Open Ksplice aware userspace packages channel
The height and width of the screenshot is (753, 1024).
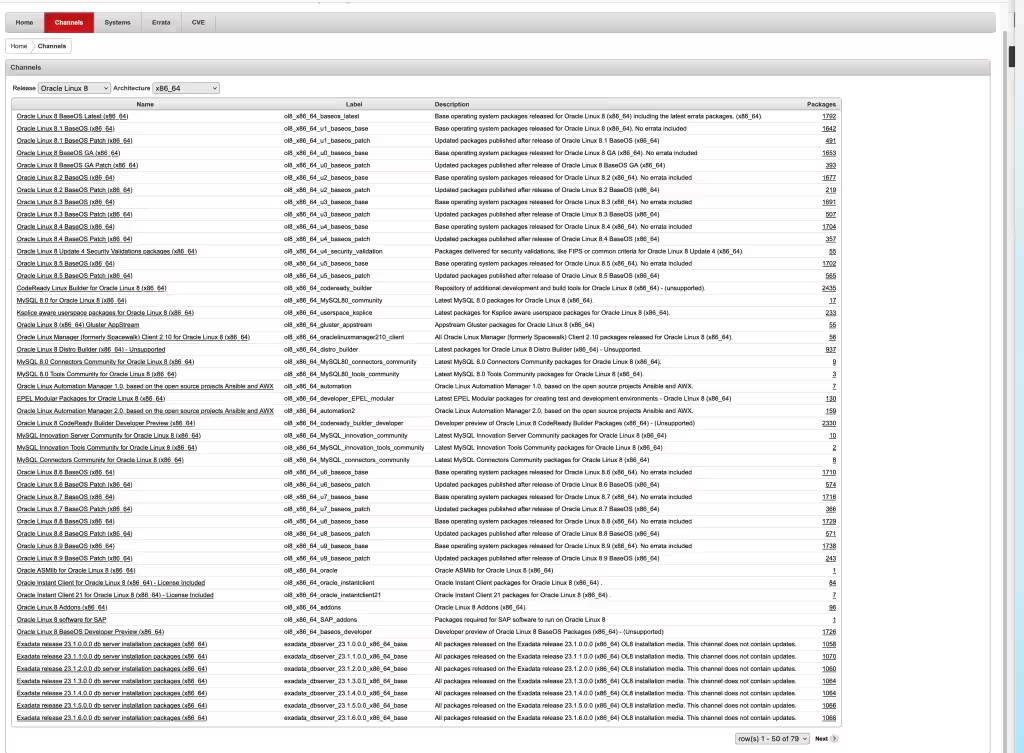point(105,313)
